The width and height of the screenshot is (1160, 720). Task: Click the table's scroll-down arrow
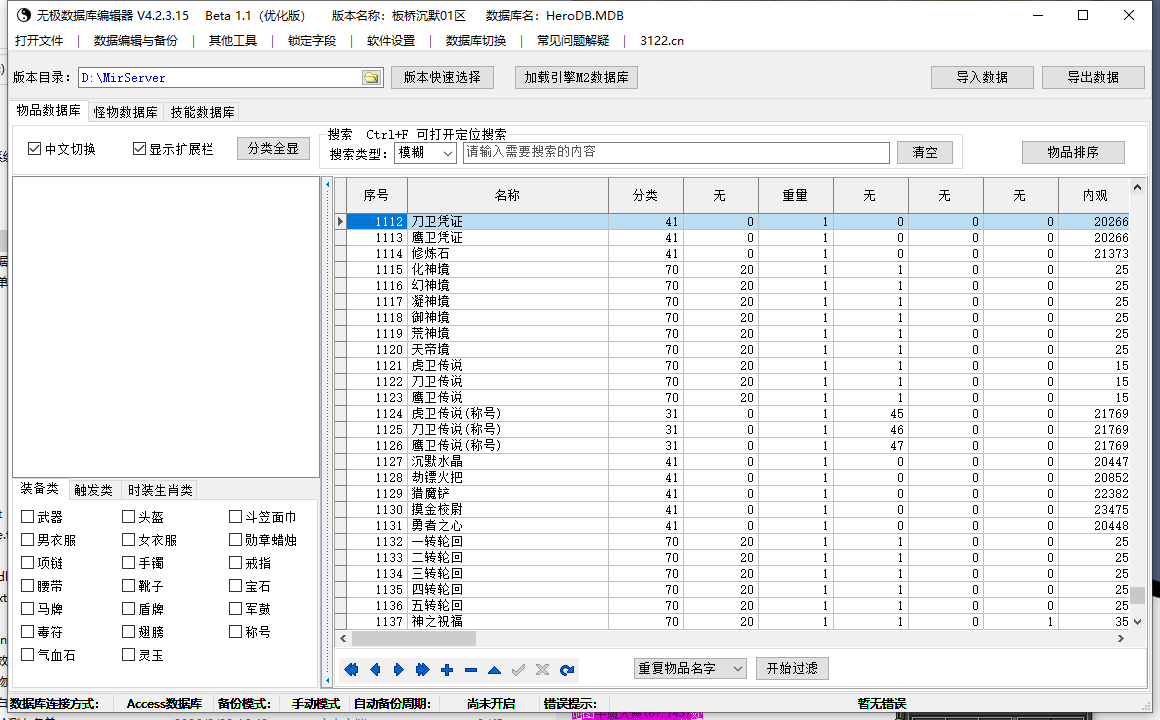coord(1138,622)
